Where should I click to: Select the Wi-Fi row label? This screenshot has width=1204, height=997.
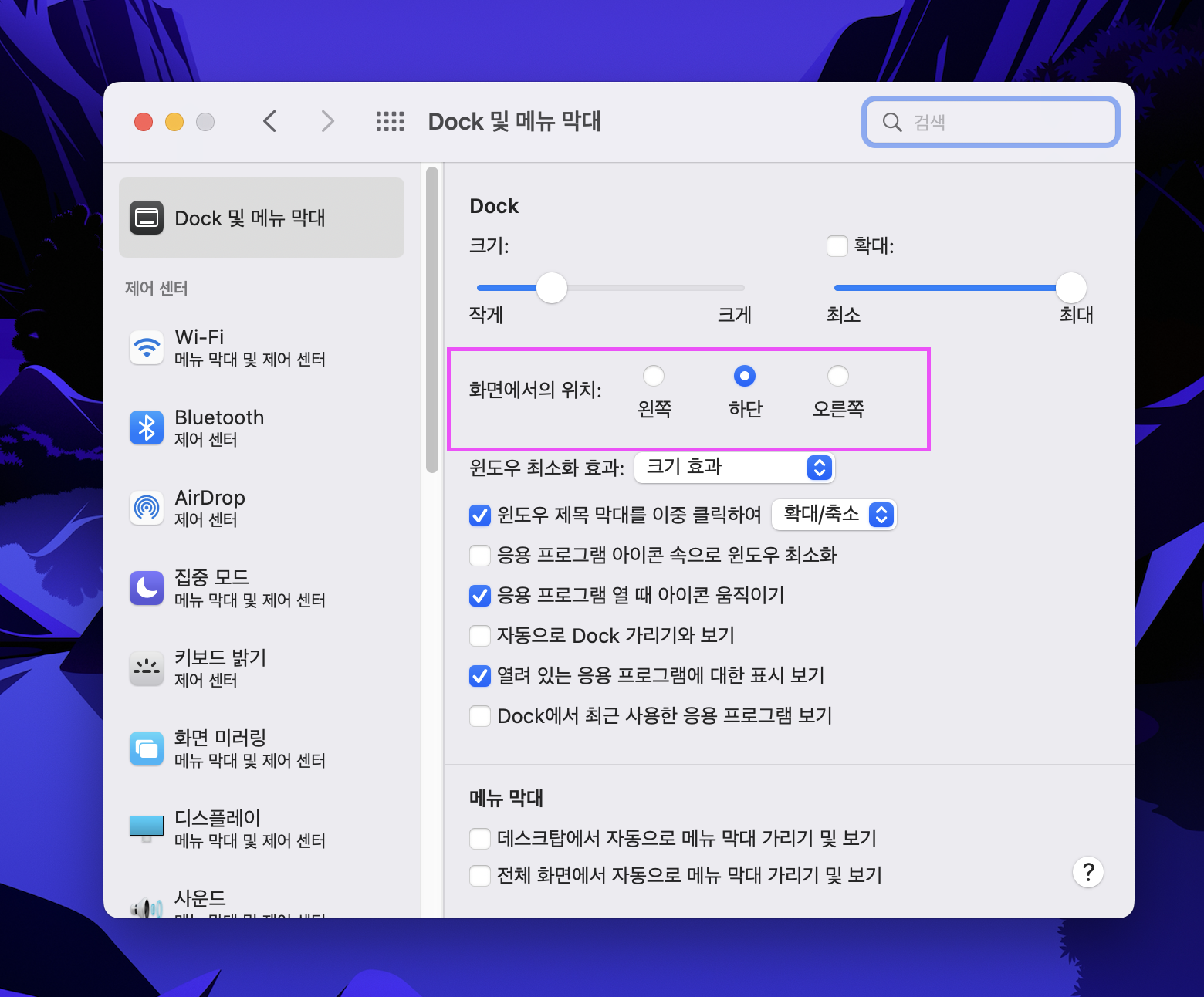click(x=199, y=337)
